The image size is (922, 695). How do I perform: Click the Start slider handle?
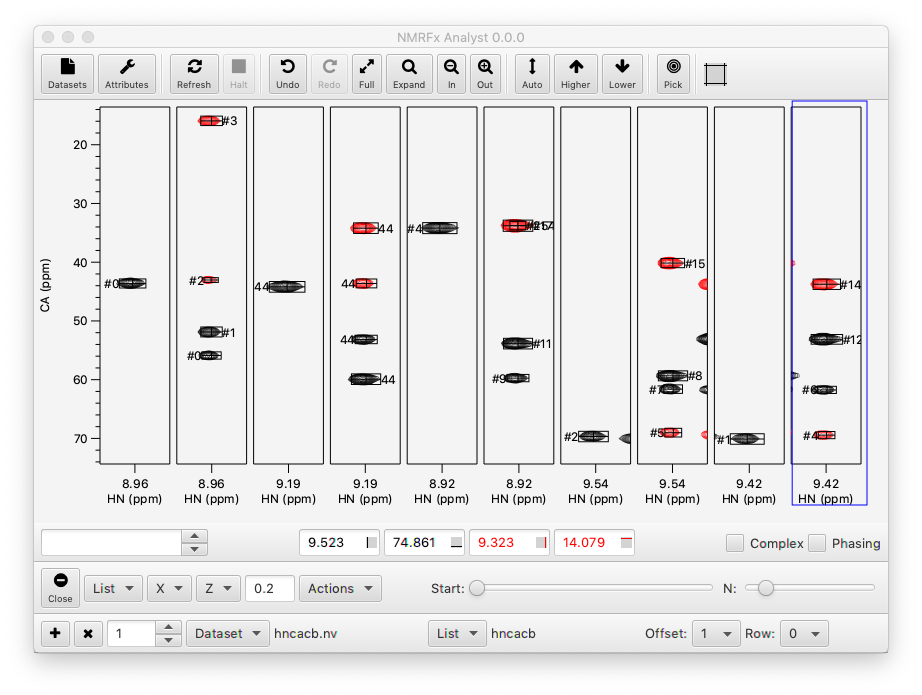point(477,587)
